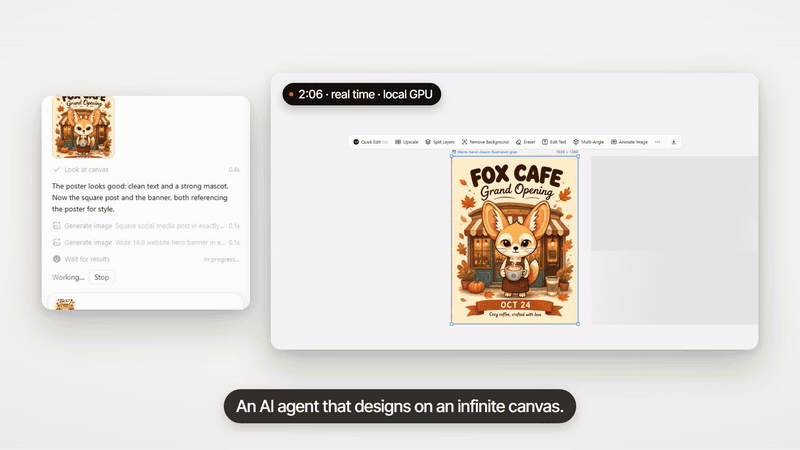Click the 'In progress...' status text
The image size is (800, 450).
click(x=221, y=259)
